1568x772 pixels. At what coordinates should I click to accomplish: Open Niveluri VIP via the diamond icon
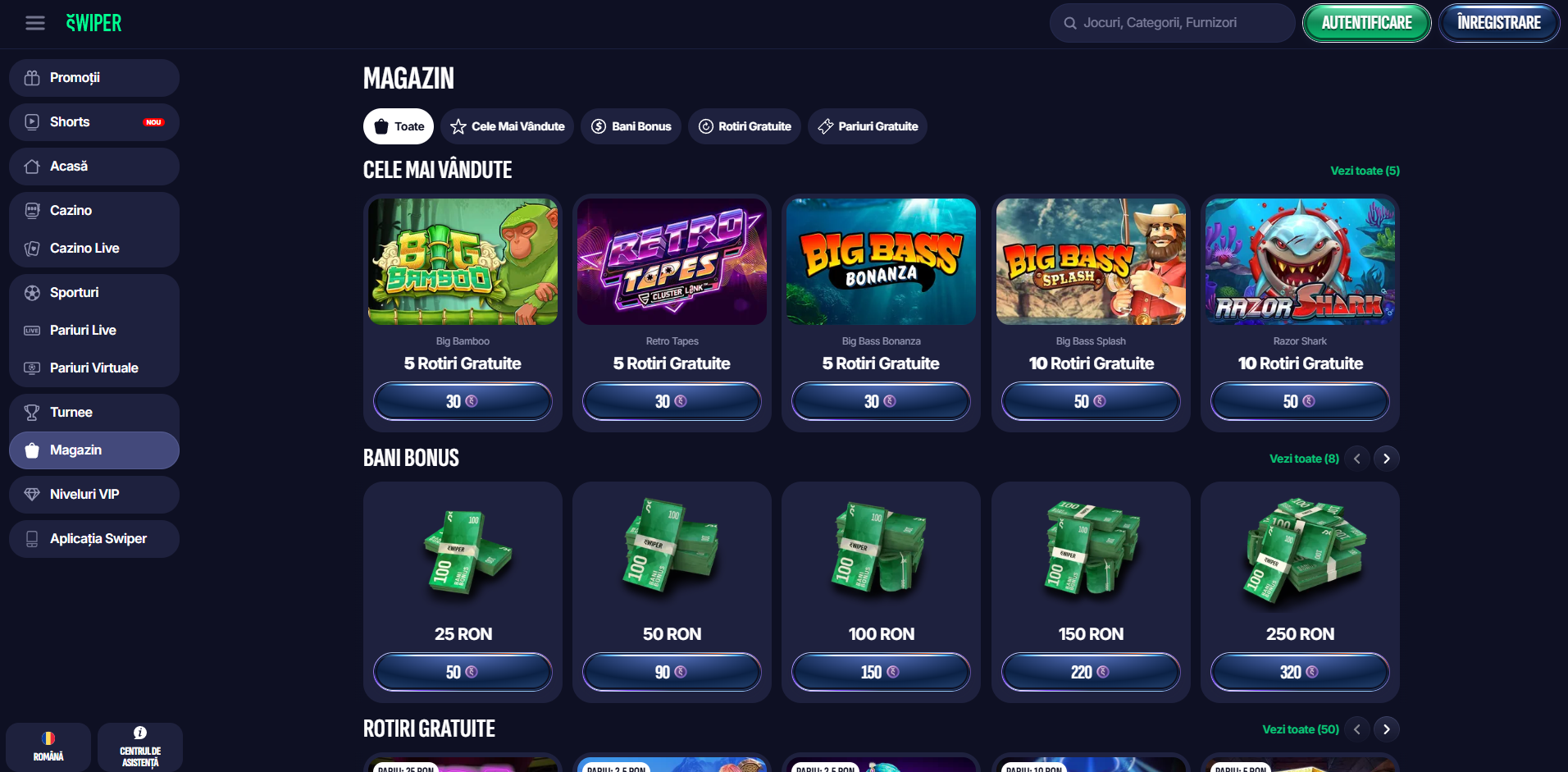[32, 495]
